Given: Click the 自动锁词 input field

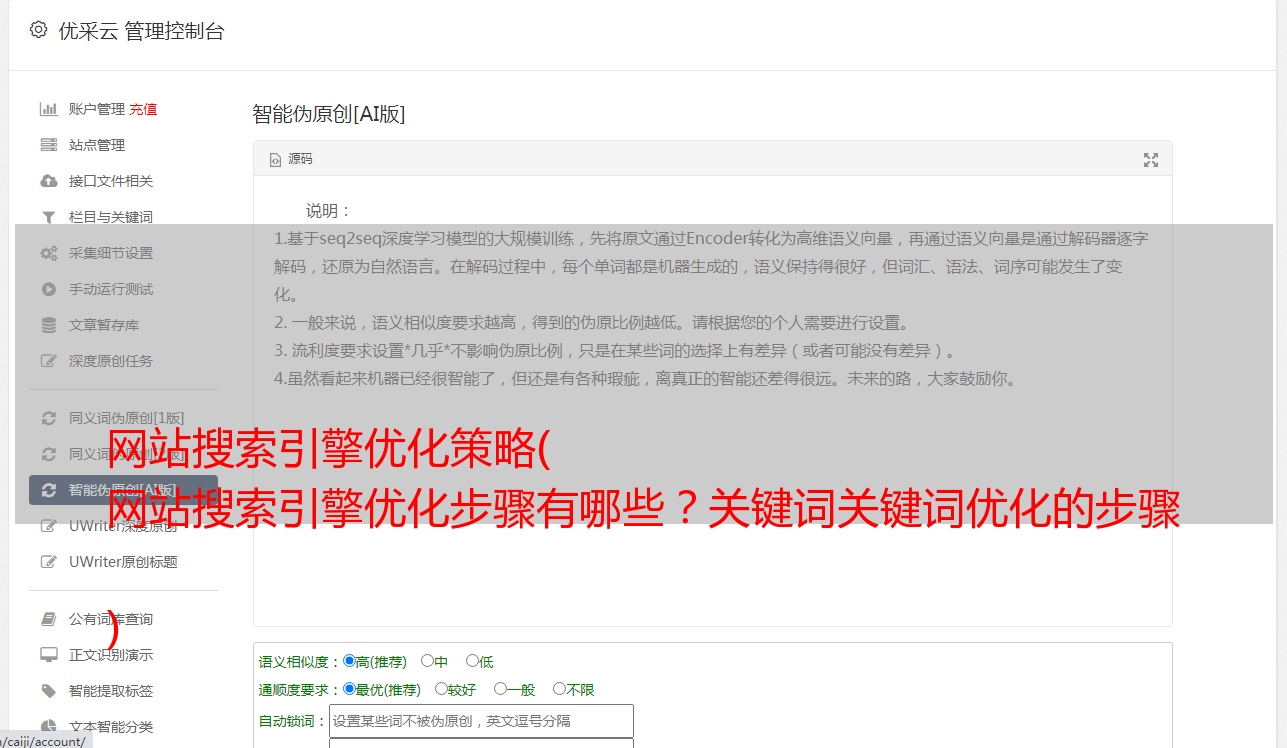Looking at the screenshot, I should [481, 721].
